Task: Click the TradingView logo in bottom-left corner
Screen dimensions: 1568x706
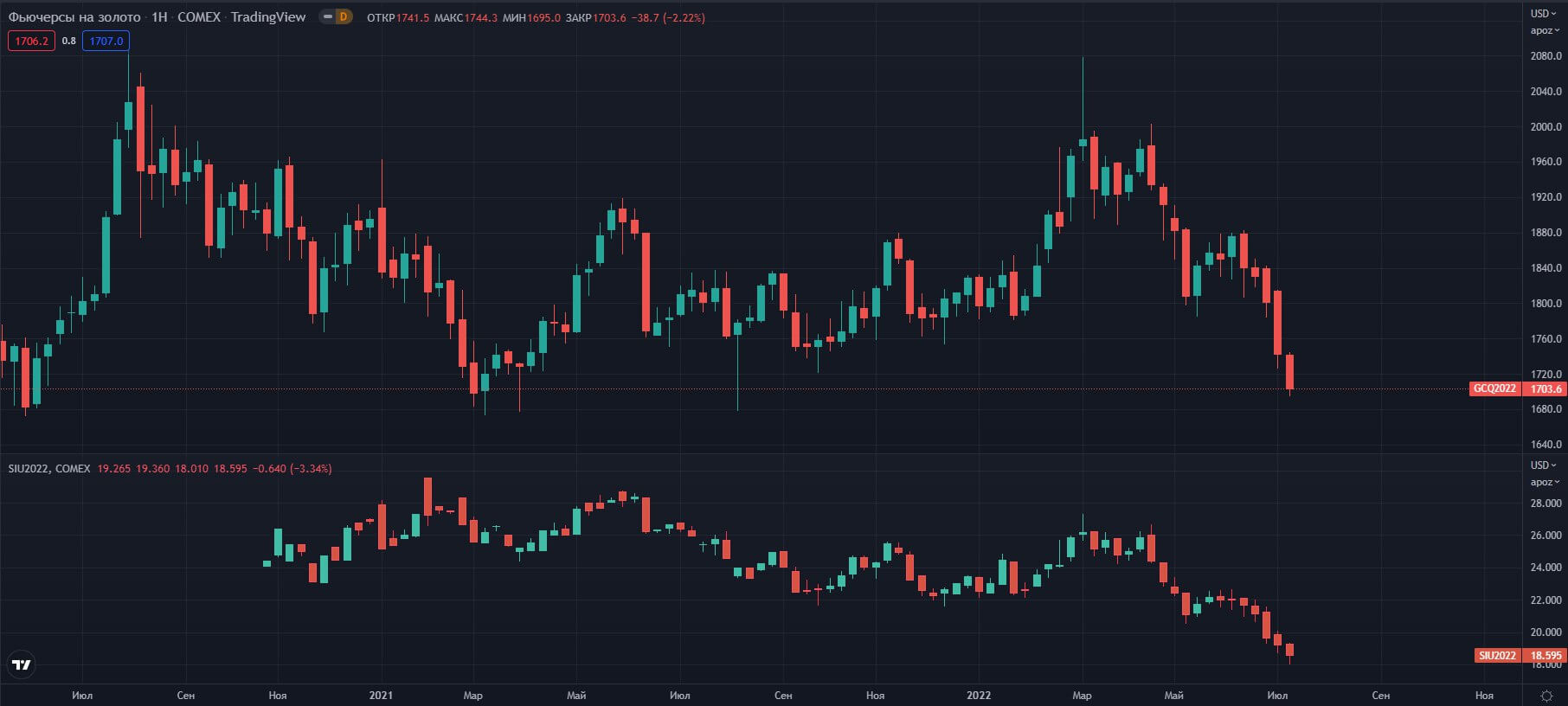Action: click(x=21, y=664)
